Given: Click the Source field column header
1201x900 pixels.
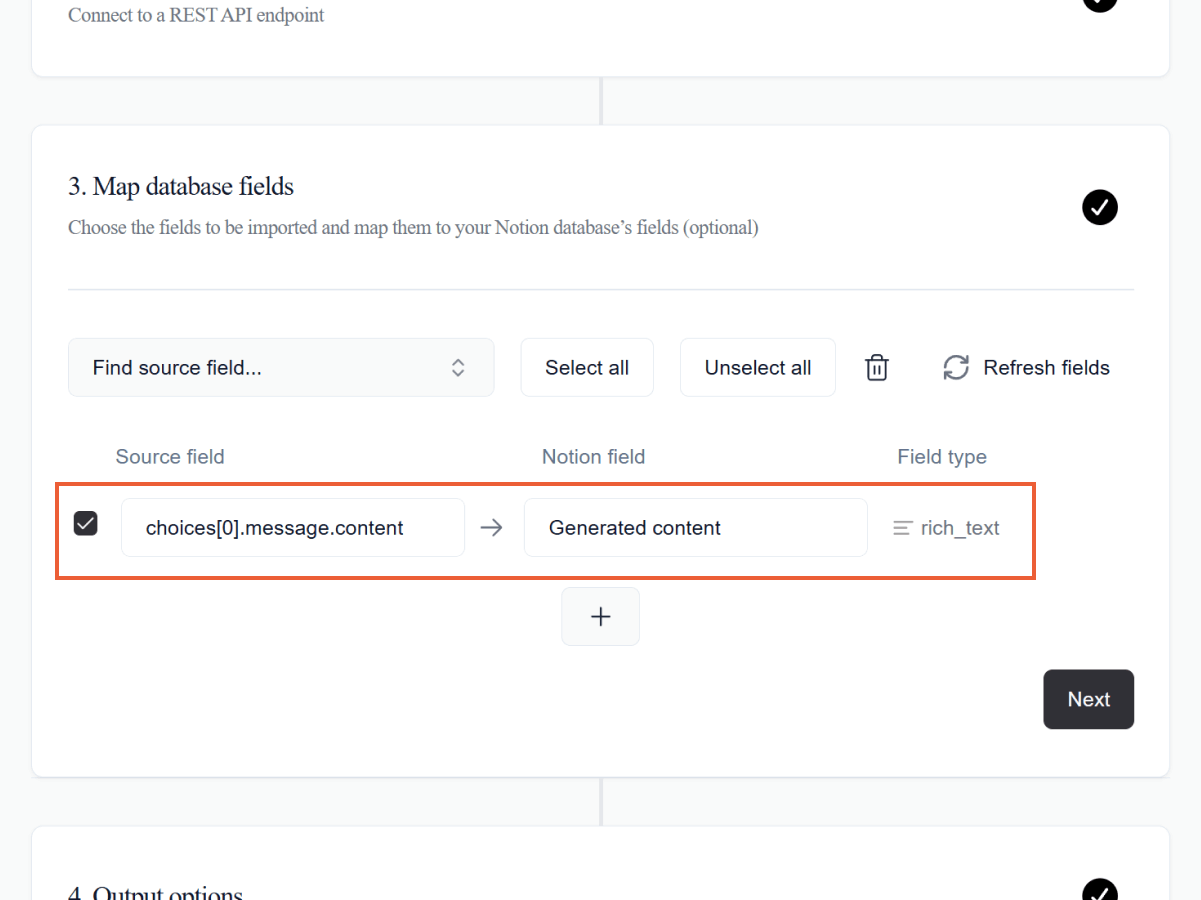Looking at the screenshot, I should point(170,457).
